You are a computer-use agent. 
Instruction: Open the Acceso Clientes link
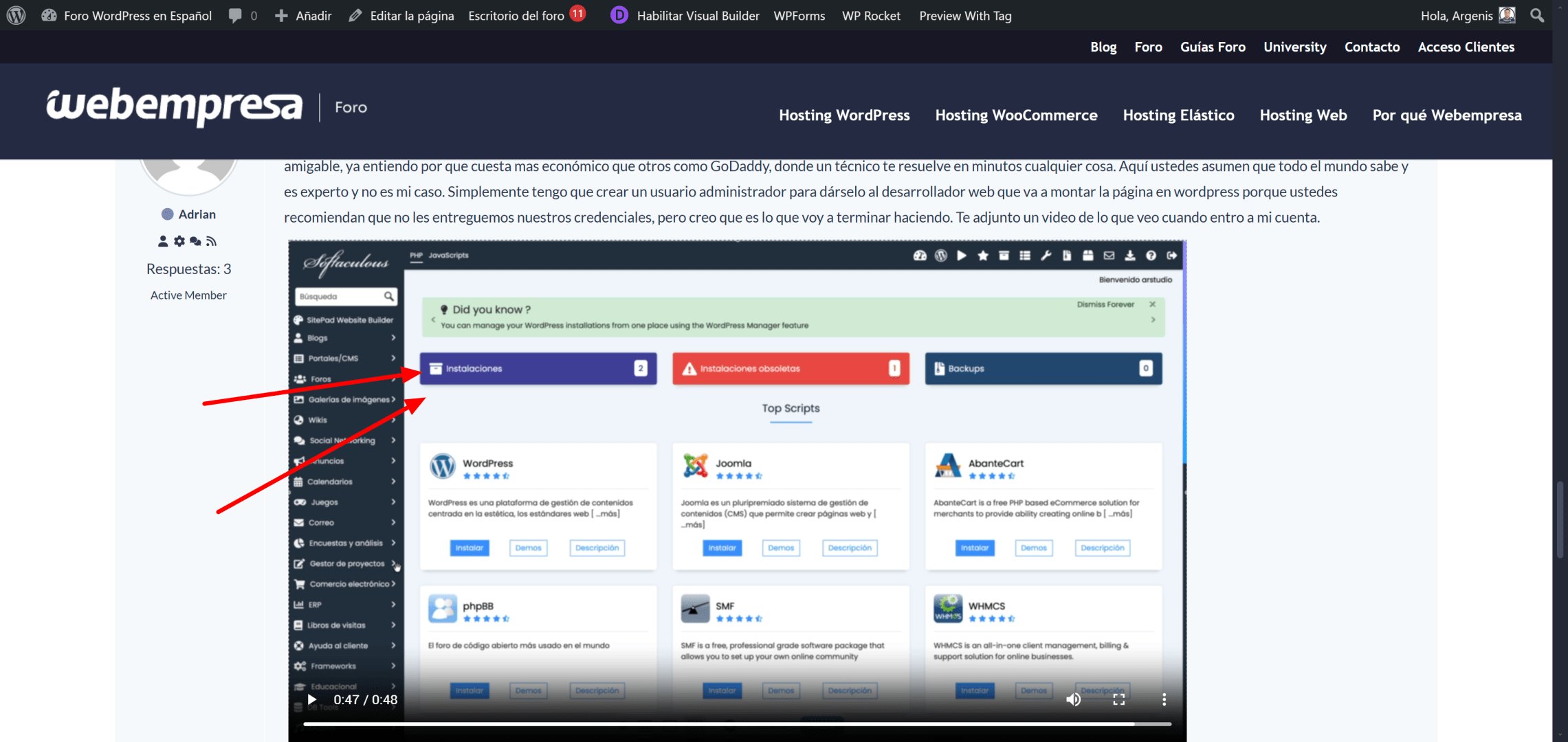[x=1466, y=47]
